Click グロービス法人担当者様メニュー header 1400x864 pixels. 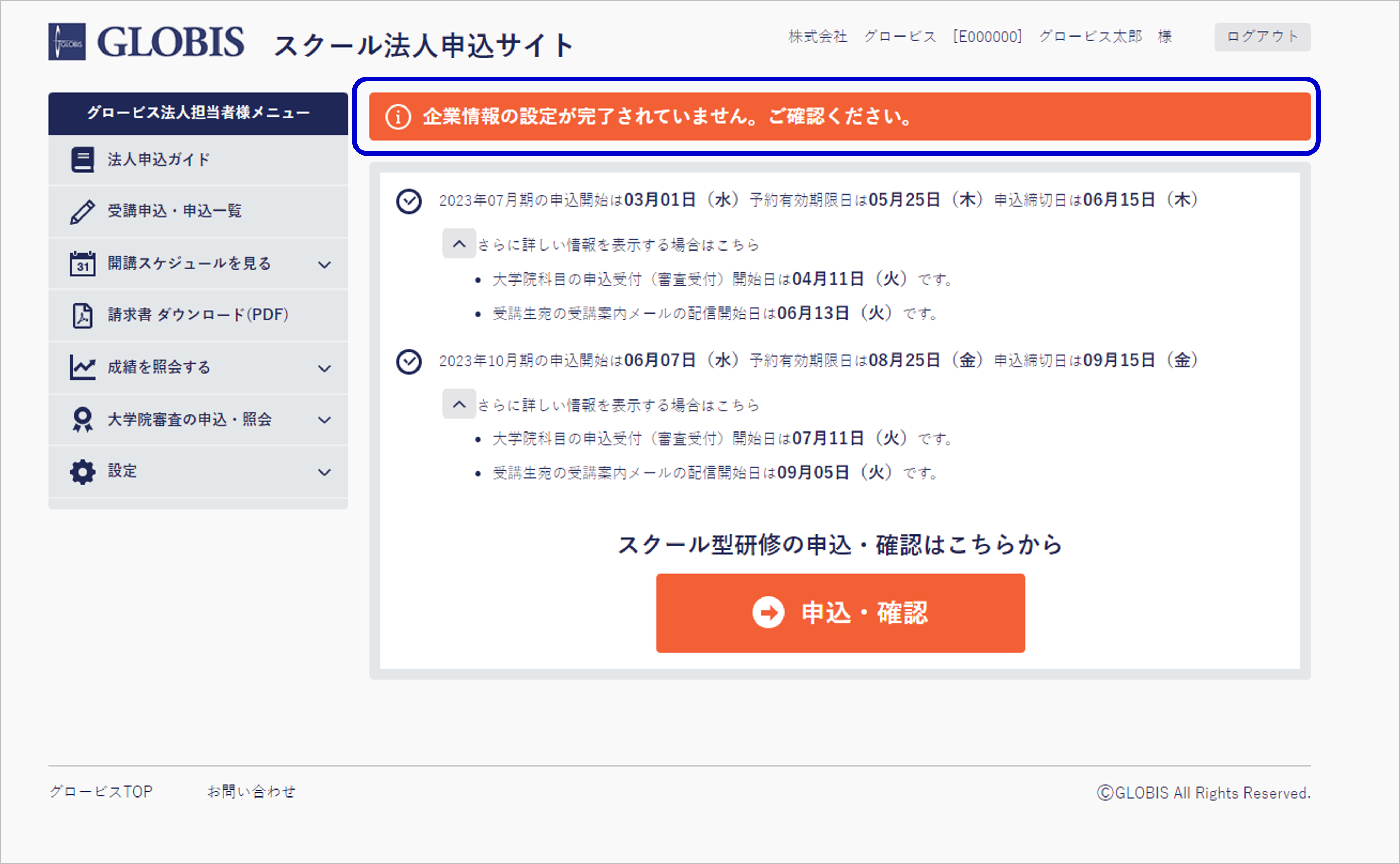click(198, 113)
